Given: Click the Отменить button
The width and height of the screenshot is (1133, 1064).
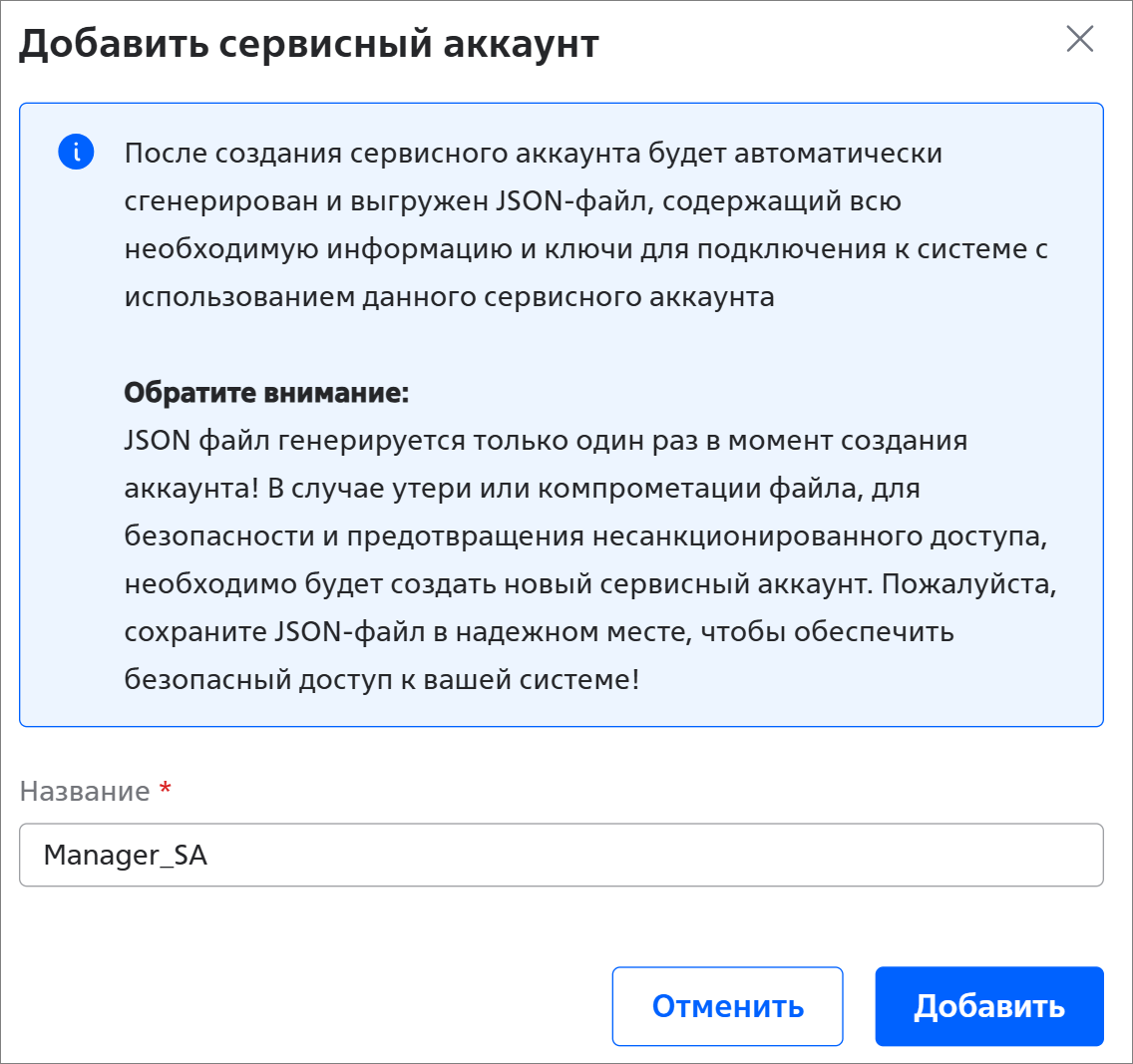Looking at the screenshot, I should point(728,1006).
